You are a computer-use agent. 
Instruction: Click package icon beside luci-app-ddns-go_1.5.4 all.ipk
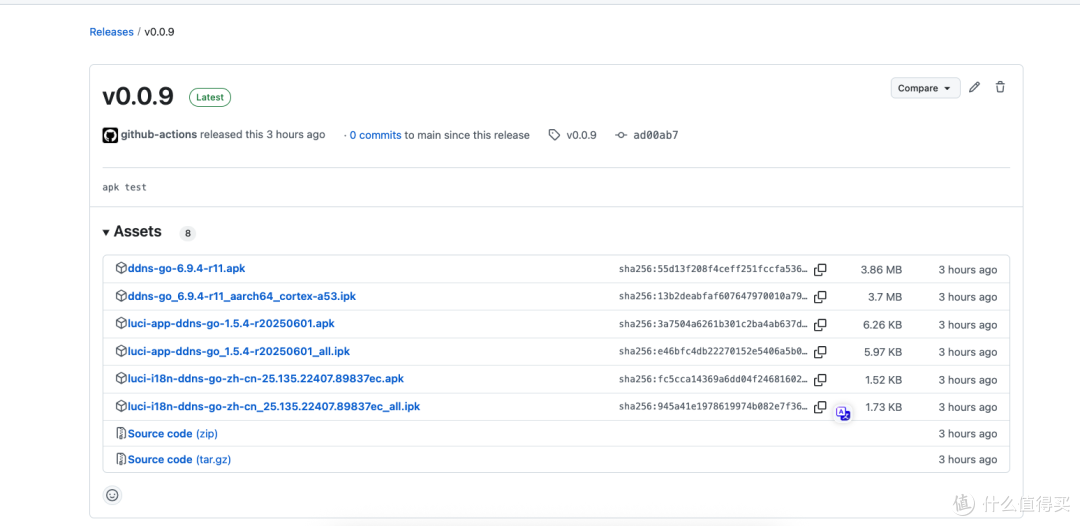tap(121, 351)
